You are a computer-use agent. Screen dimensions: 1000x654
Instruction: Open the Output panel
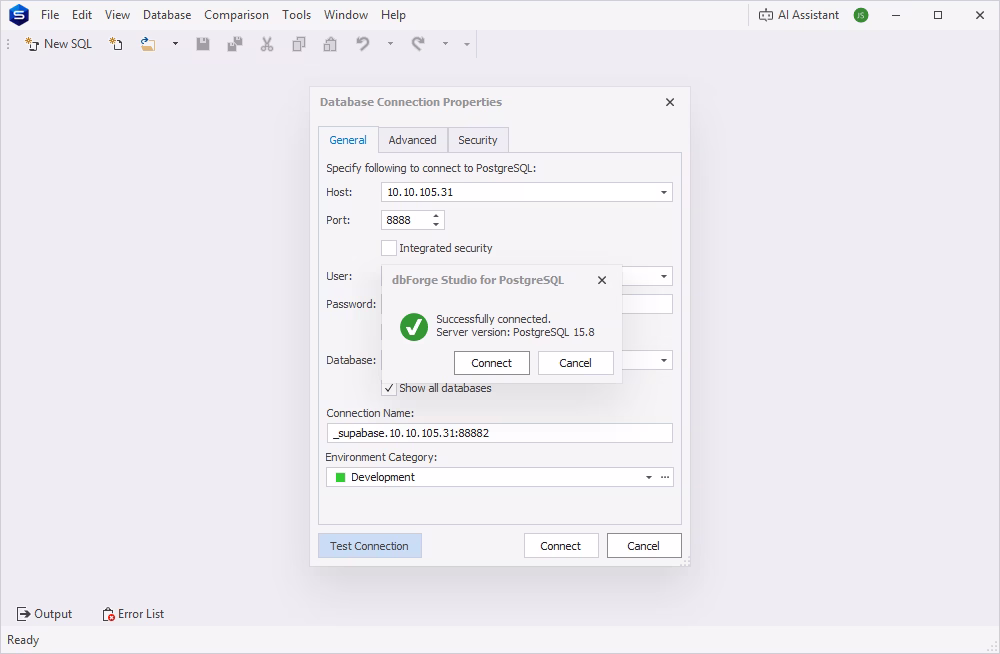click(x=44, y=614)
